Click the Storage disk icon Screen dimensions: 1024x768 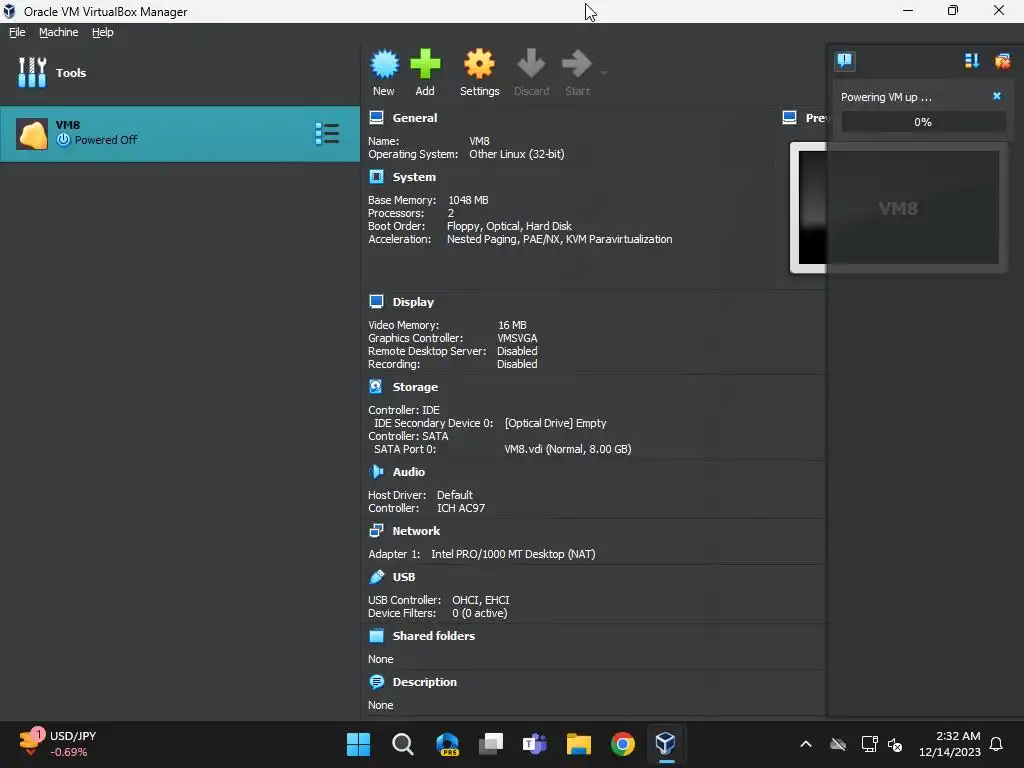tap(376, 387)
